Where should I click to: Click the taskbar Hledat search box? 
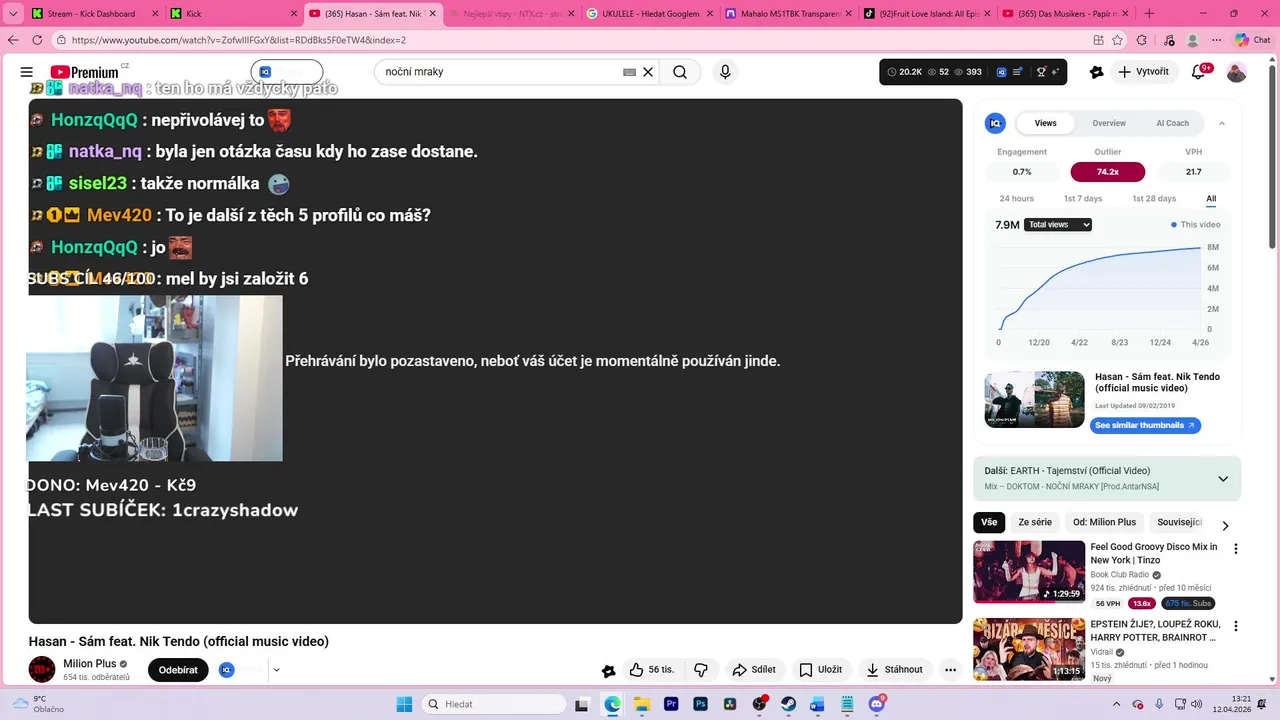point(494,704)
